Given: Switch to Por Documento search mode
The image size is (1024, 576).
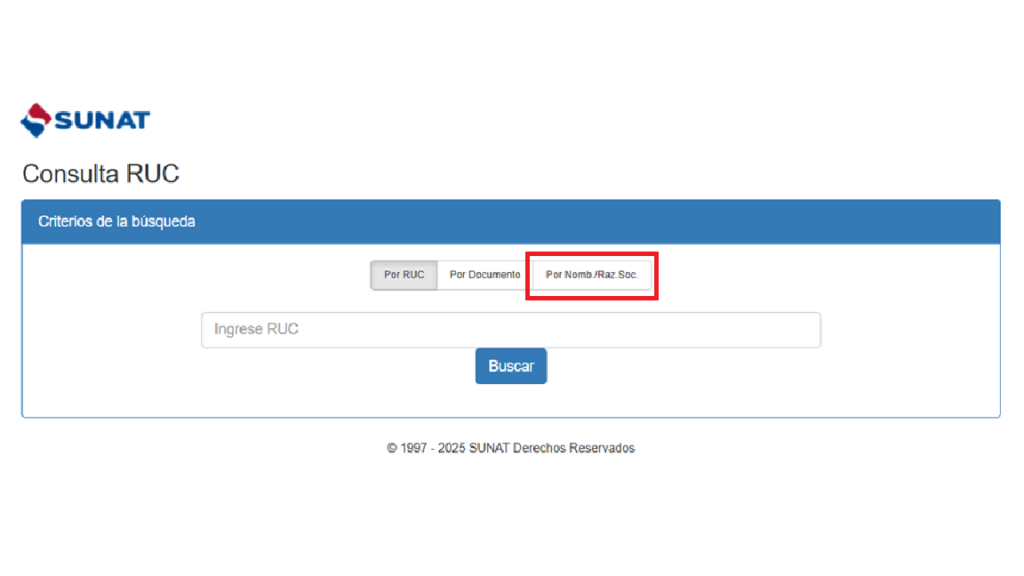Looking at the screenshot, I should click(484, 275).
